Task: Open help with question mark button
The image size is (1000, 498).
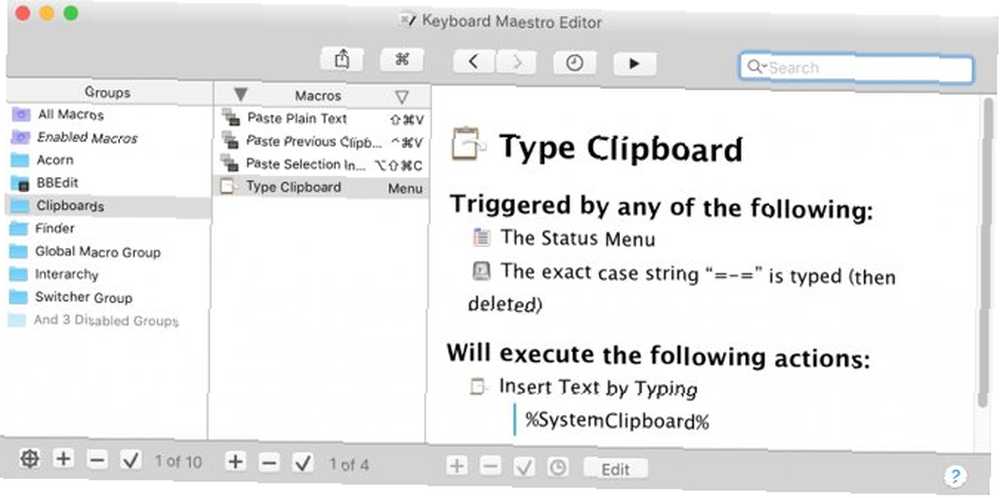Action: pyautogui.click(x=955, y=475)
